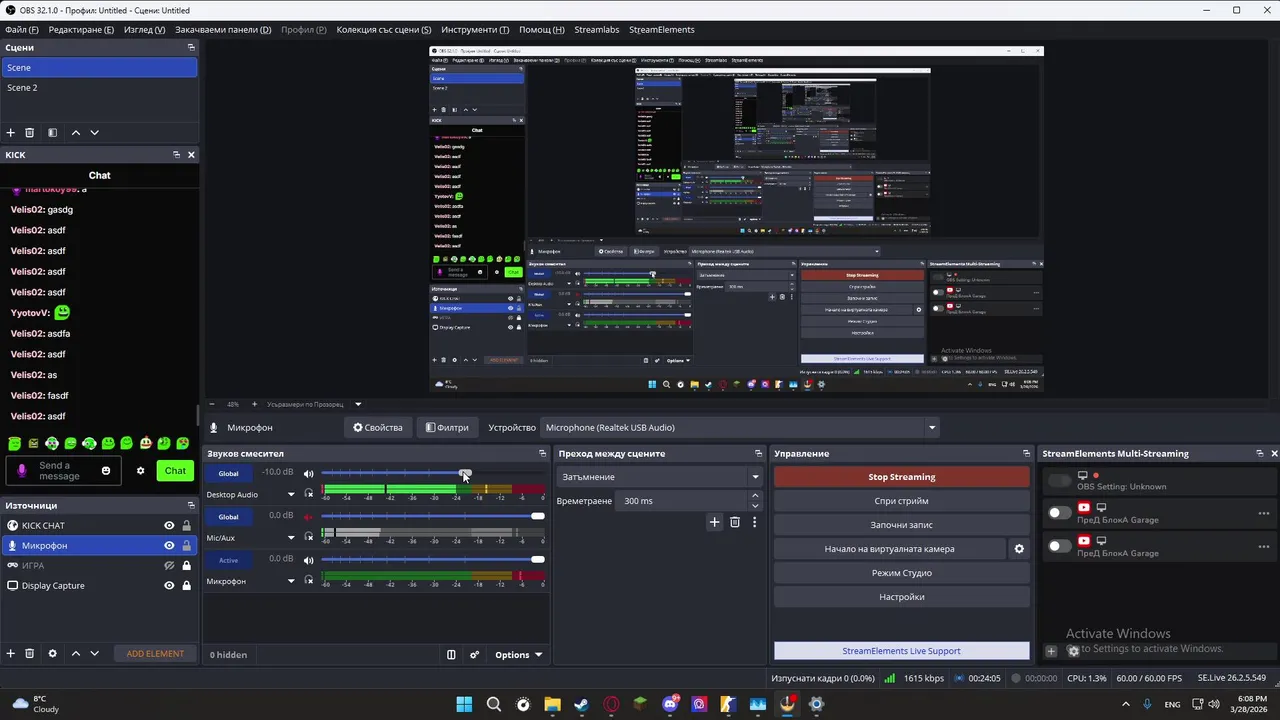
Task: Mute Микрофон channel speaker icon in mixer
Action: click(309, 559)
